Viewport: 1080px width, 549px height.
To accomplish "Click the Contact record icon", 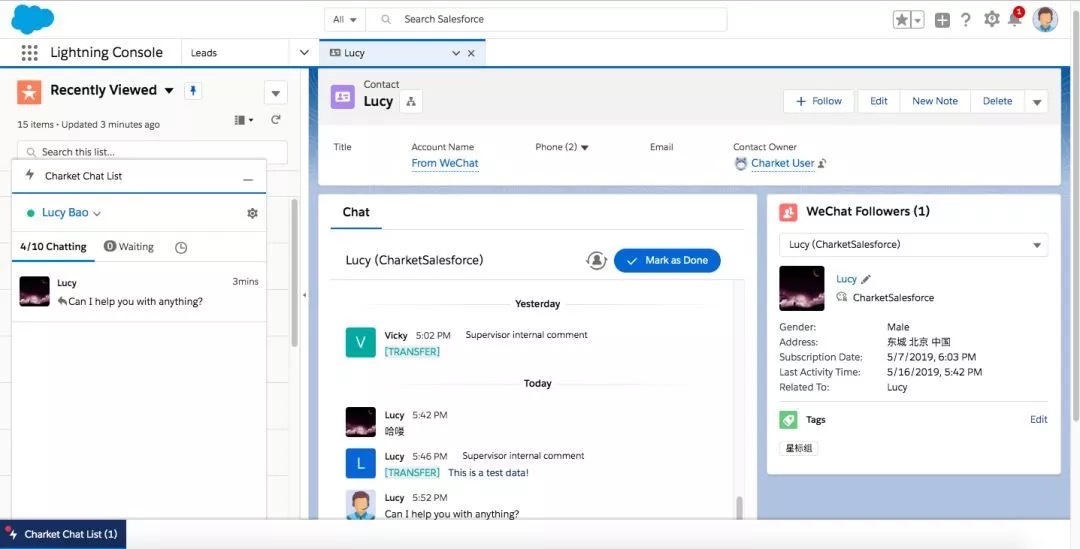I will [x=342, y=97].
